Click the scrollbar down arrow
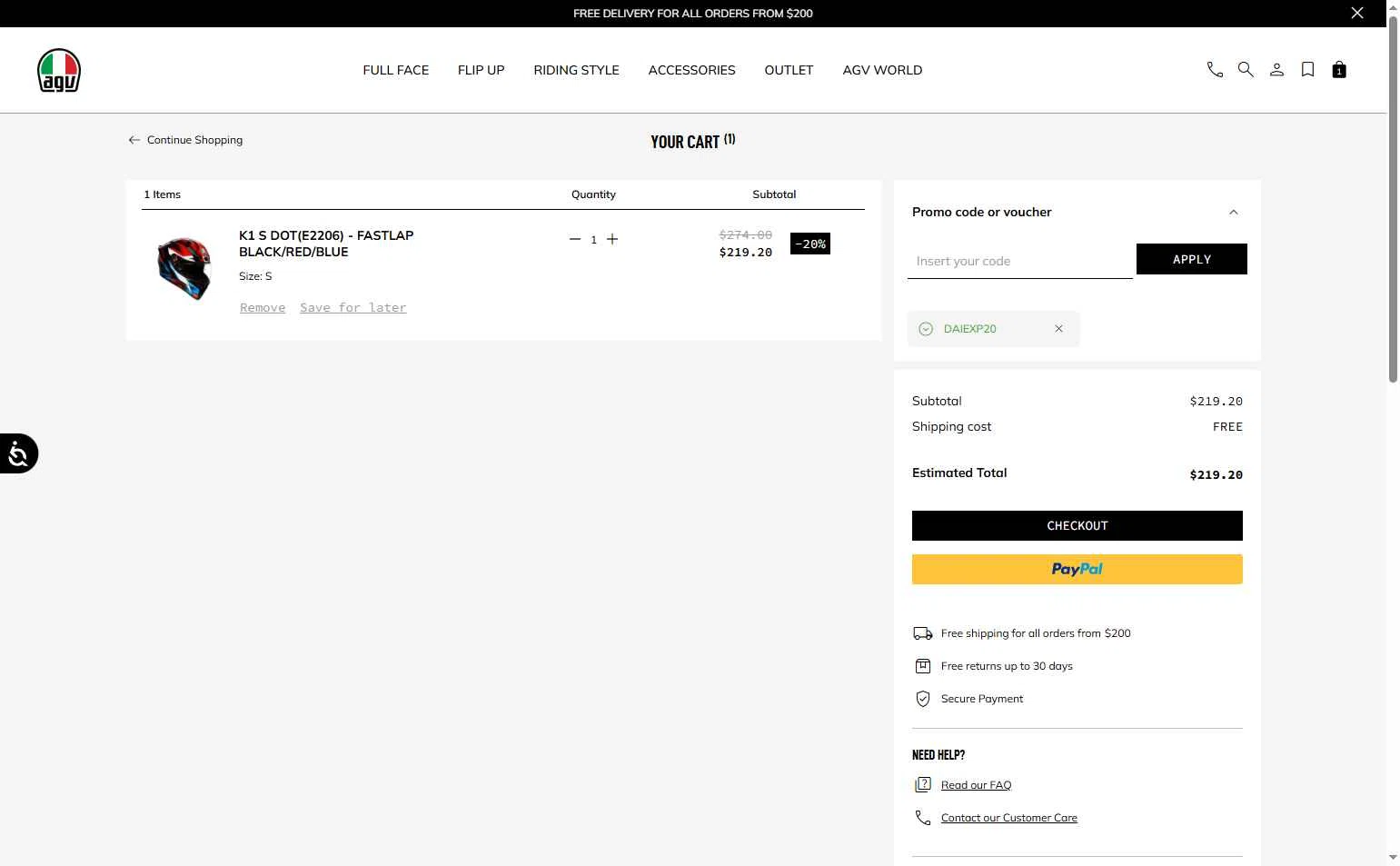Screen dimensions: 1400x866 1393,857
